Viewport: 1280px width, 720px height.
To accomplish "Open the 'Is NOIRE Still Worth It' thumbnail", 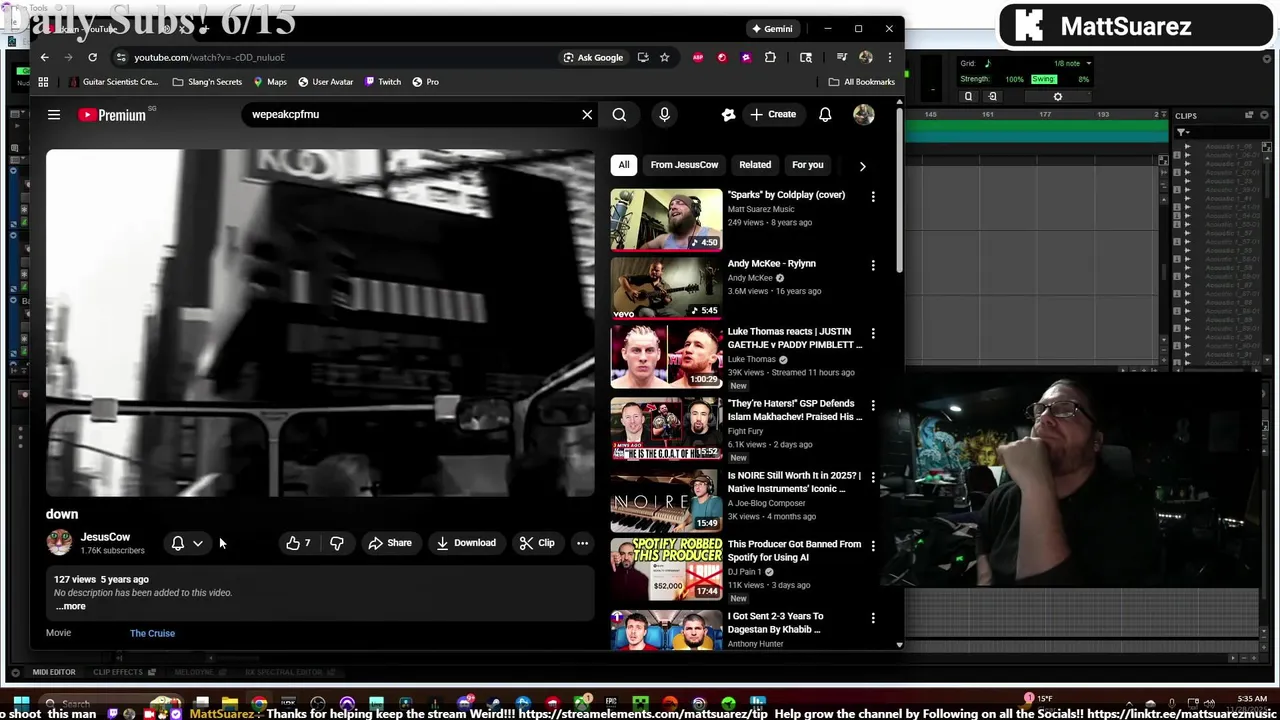I will tap(666, 500).
